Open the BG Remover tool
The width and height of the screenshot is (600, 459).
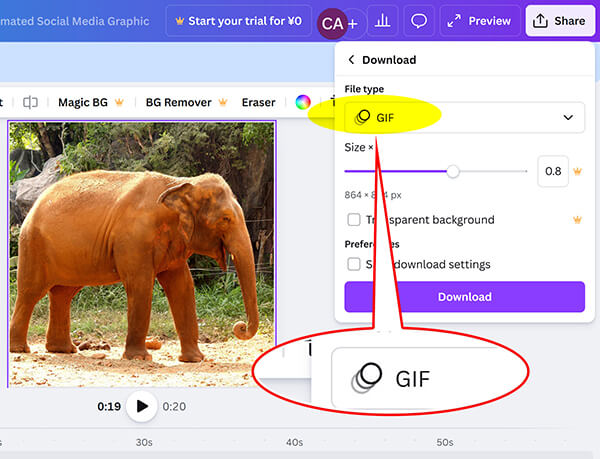(x=186, y=103)
